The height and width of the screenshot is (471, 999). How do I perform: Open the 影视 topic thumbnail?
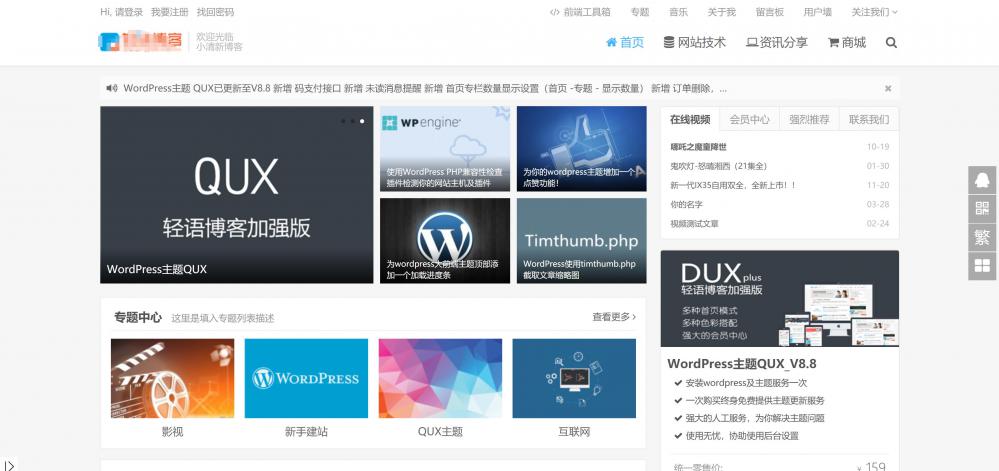point(173,378)
